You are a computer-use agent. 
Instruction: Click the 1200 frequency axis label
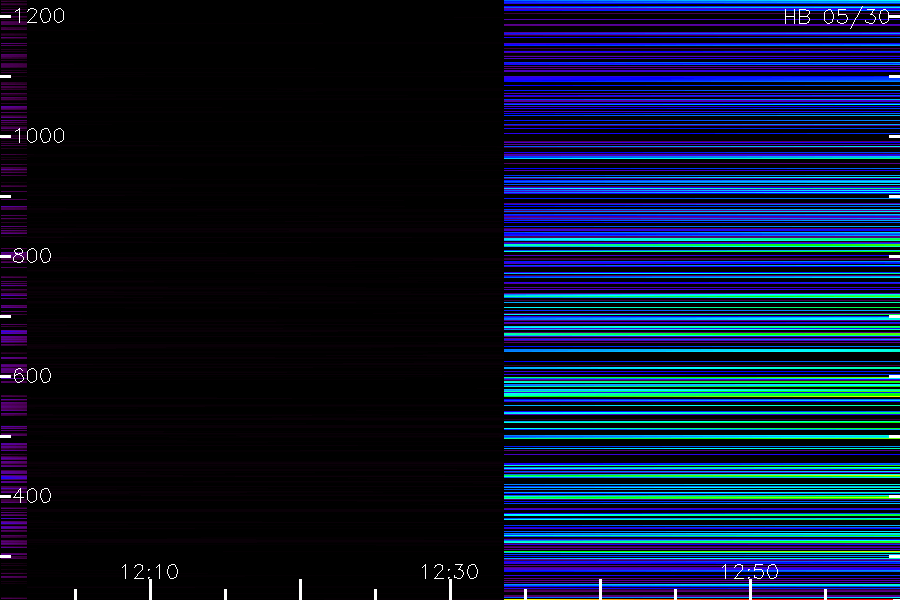click(x=39, y=16)
